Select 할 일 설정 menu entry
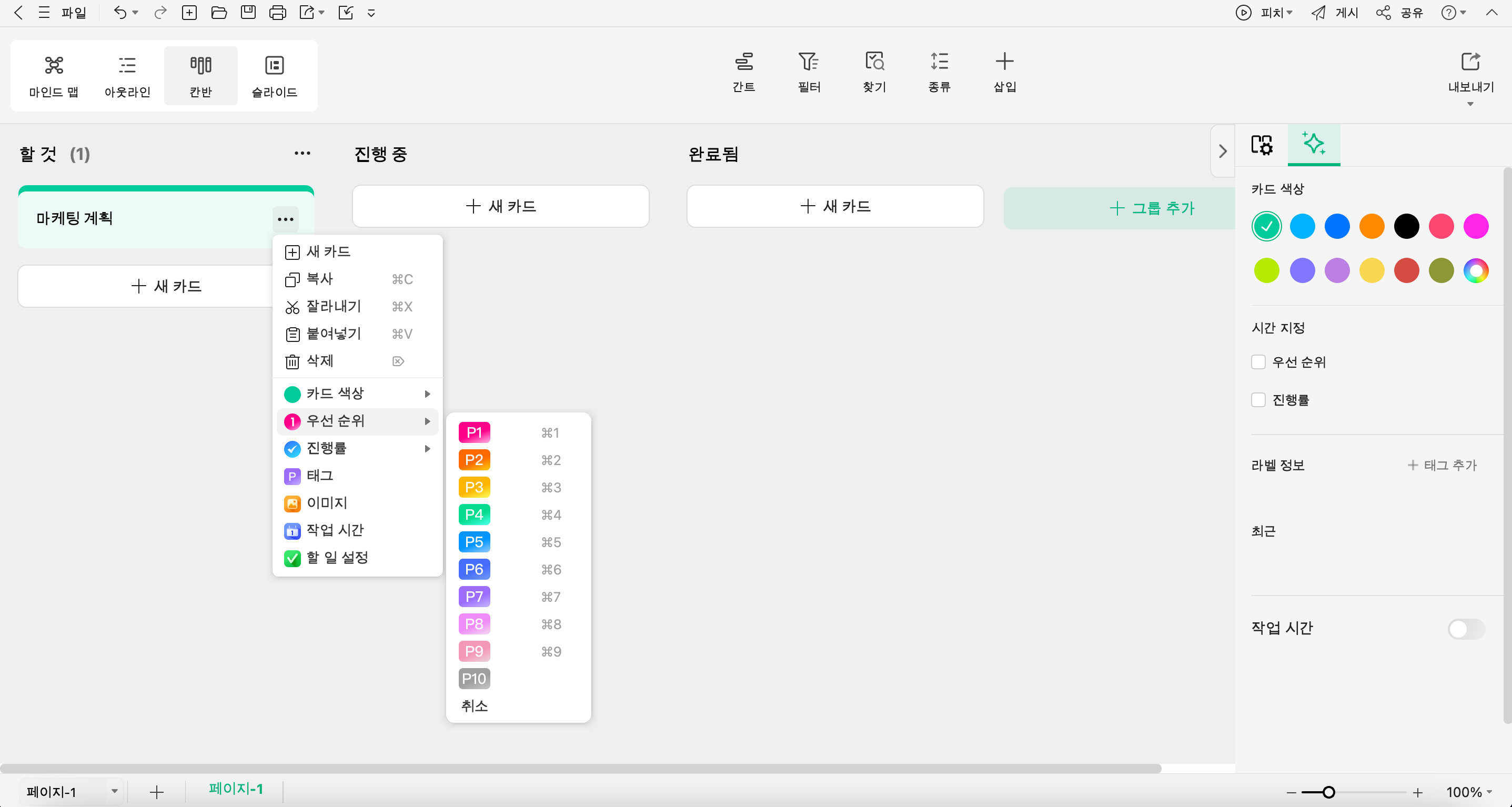This screenshot has width=1512, height=807. pos(357,558)
